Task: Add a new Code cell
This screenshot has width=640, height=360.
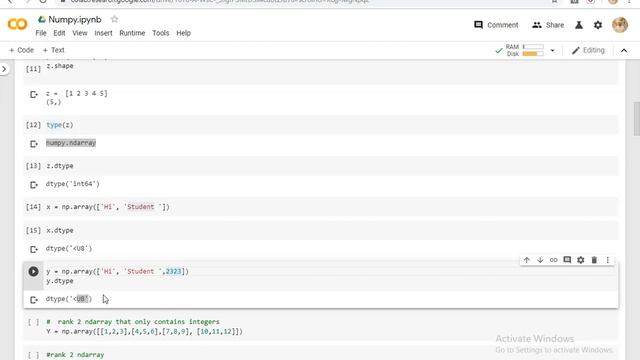Action: [x=21, y=50]
